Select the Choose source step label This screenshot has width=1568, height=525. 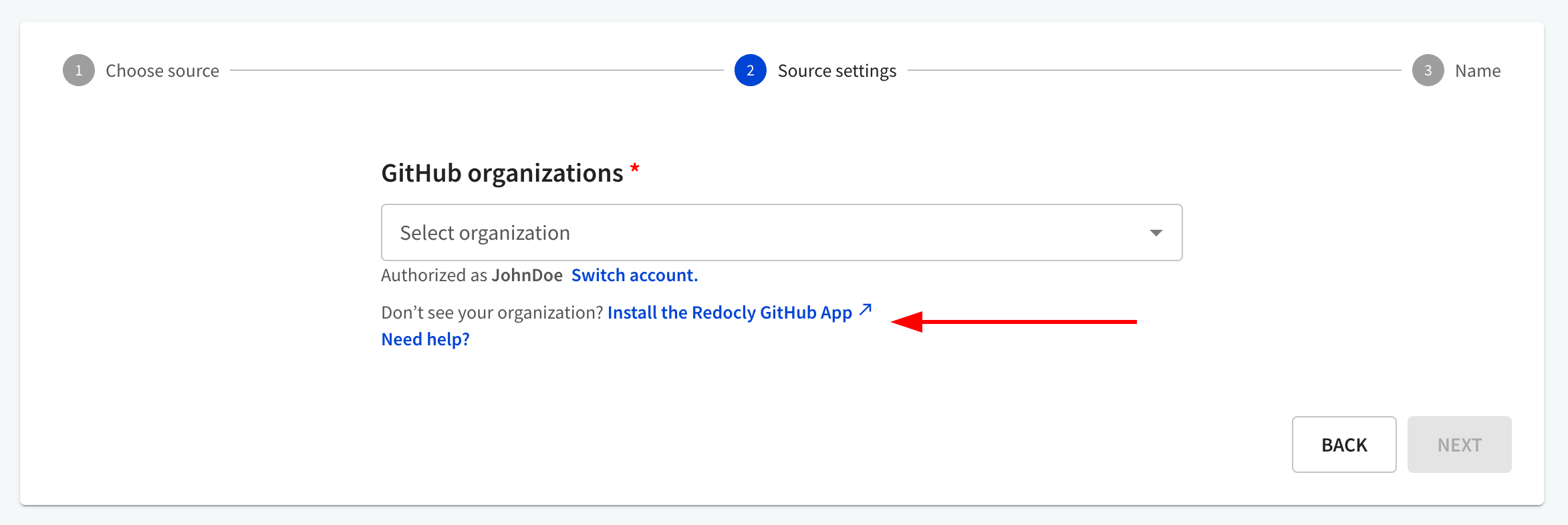click(x=162, y=71)
